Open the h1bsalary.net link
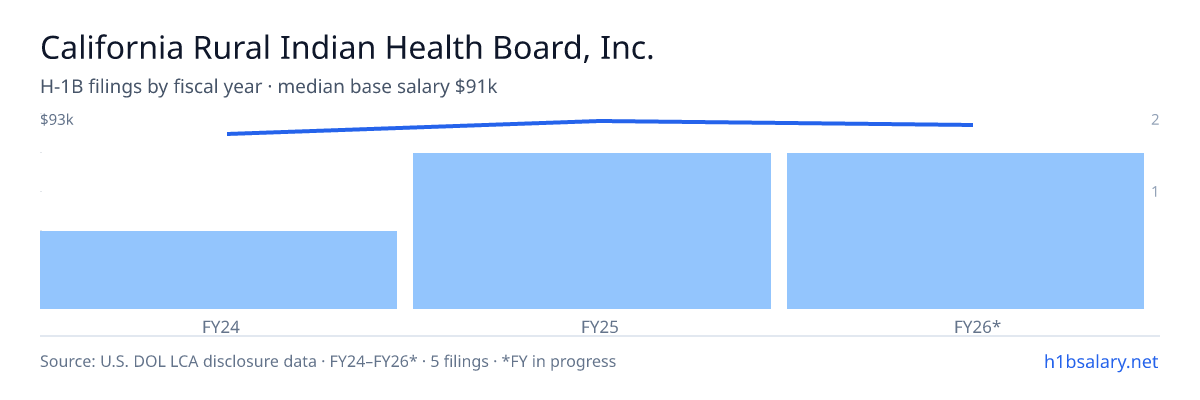This screenshot has height=400, width=1200. 1100,361
